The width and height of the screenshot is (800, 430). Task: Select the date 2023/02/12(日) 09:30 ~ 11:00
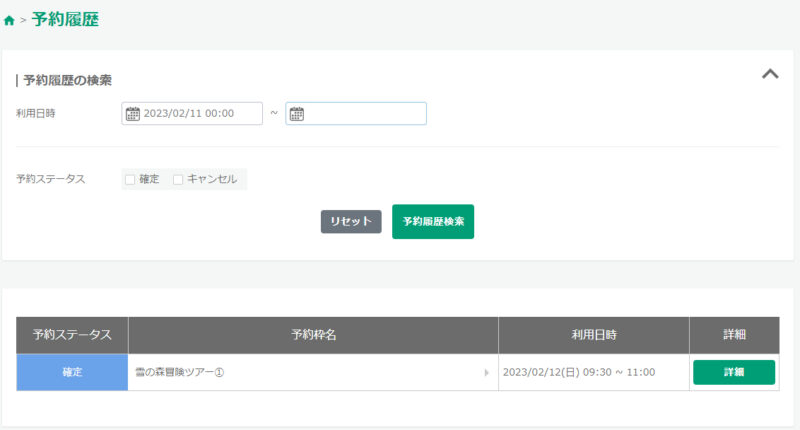(x=579, y=372)
